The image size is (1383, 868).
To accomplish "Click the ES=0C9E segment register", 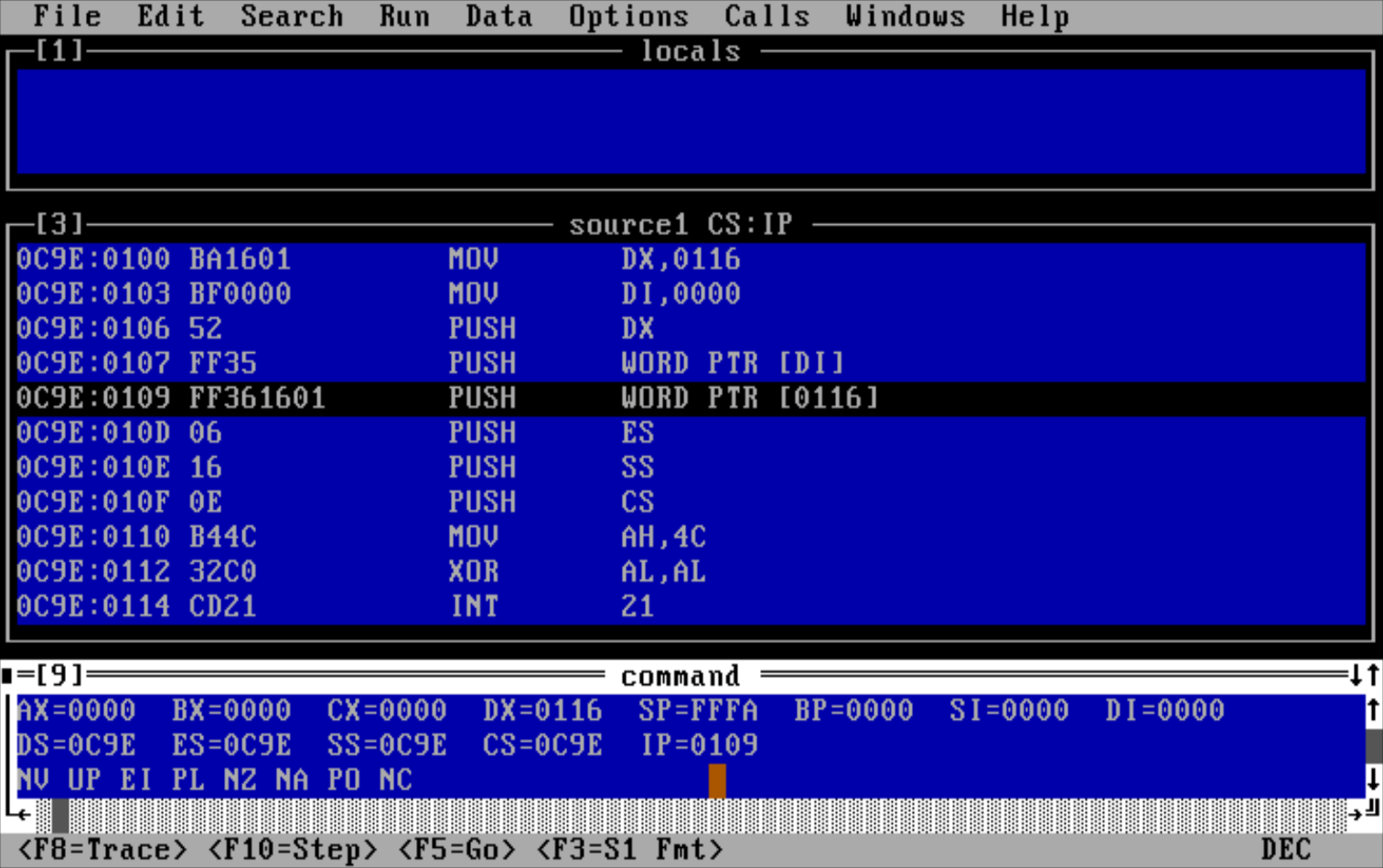I will pos(232,745).
